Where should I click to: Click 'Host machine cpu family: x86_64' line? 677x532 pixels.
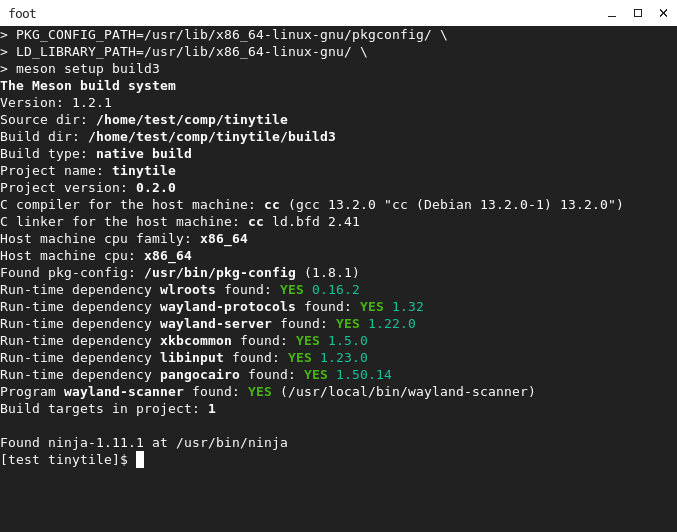[x=124, y=239]
